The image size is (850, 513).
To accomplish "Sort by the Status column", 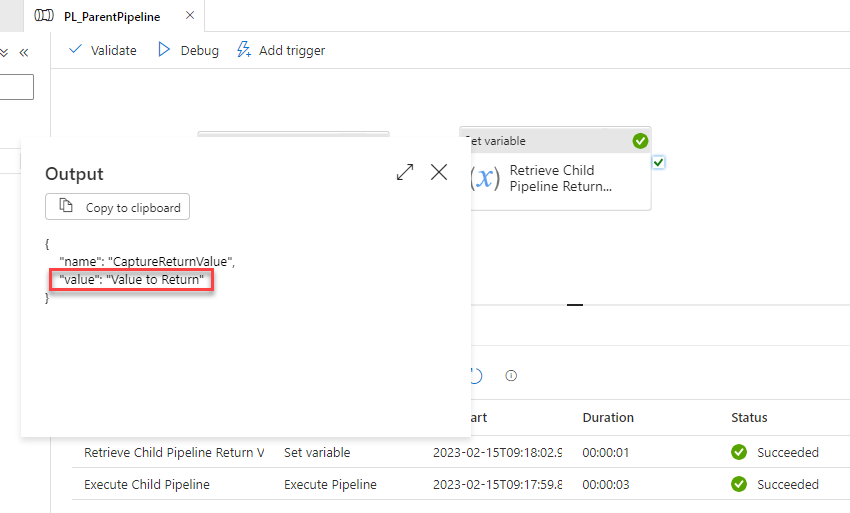I will click(x=749, y=418).
